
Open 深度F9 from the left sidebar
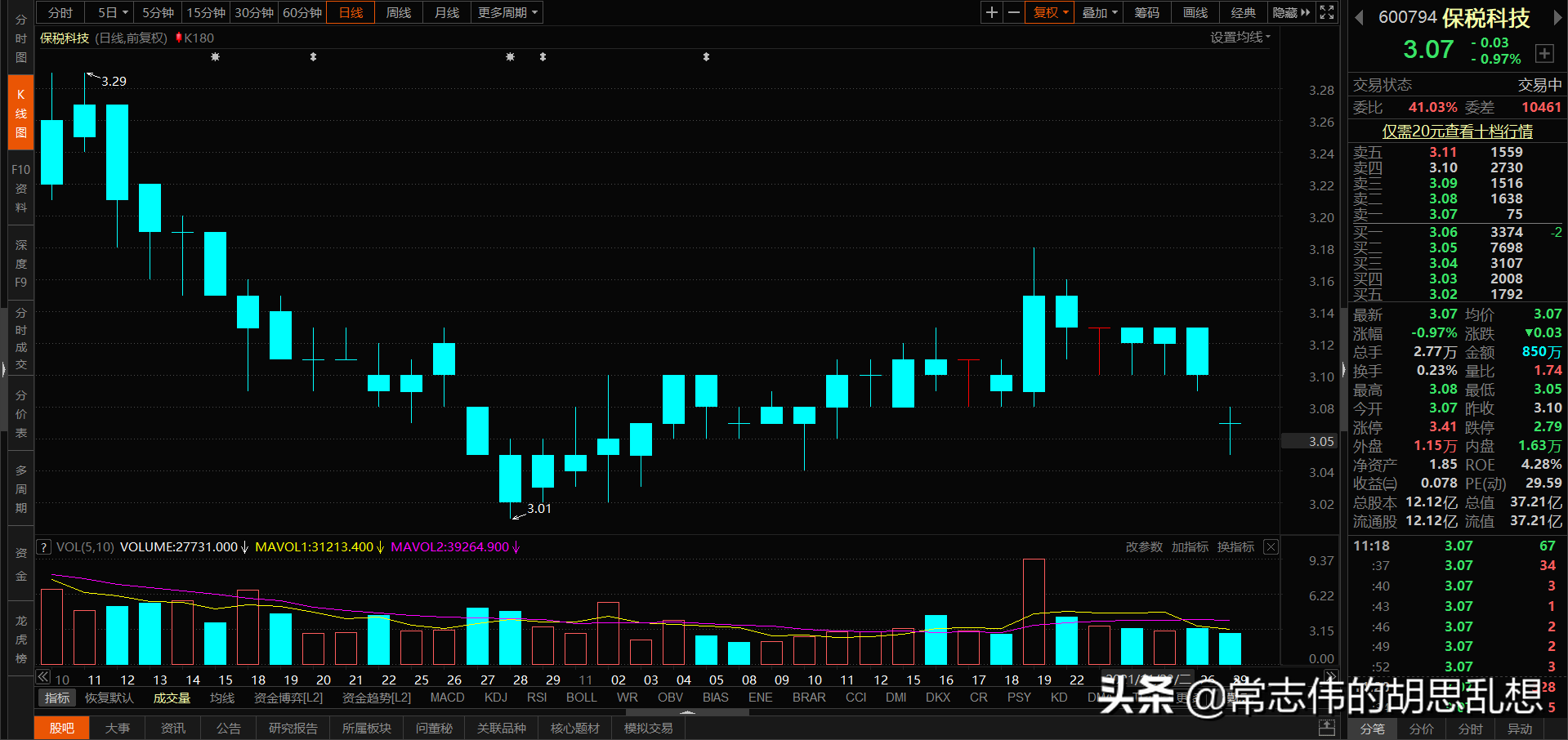point(20,263)
